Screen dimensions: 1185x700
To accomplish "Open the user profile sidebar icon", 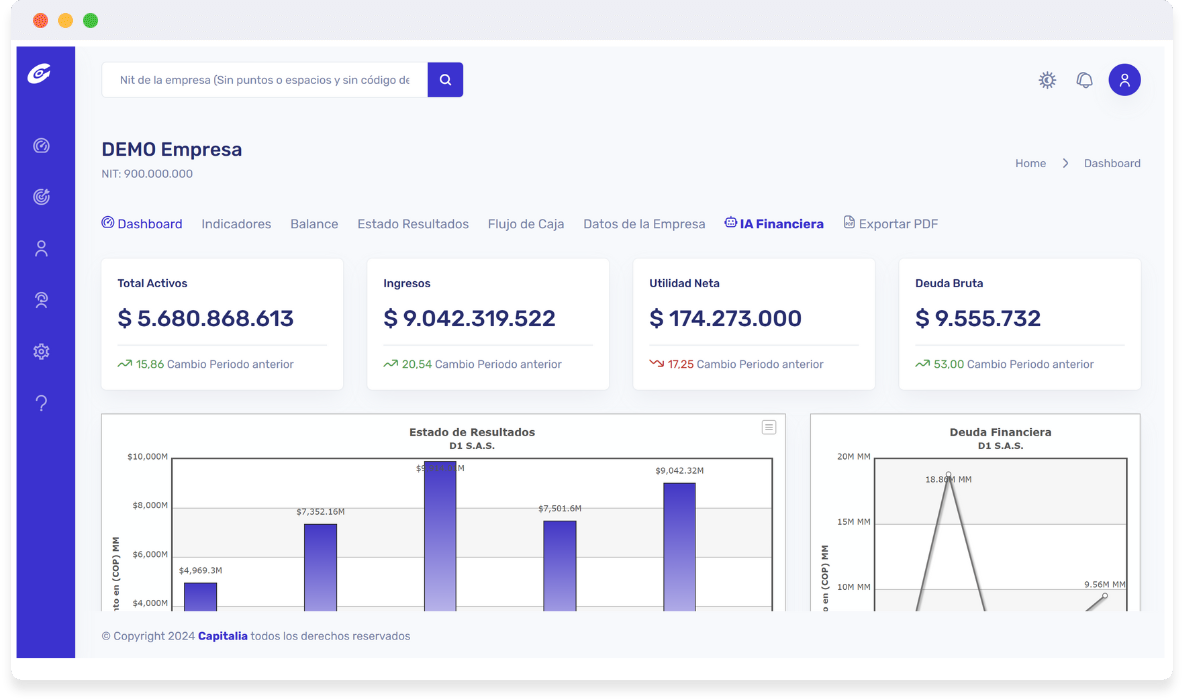I will point(41,249).
